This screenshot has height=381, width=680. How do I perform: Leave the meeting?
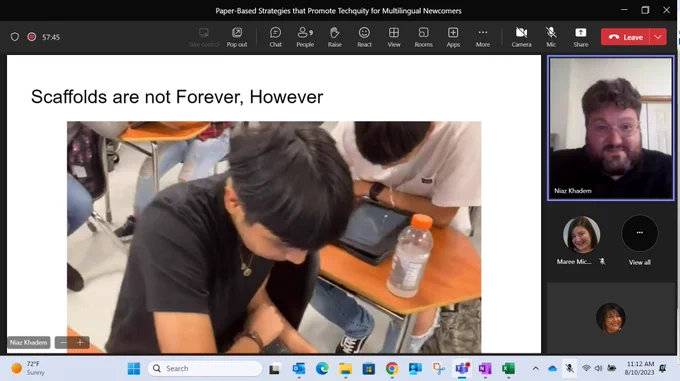[x=625, y=37]
